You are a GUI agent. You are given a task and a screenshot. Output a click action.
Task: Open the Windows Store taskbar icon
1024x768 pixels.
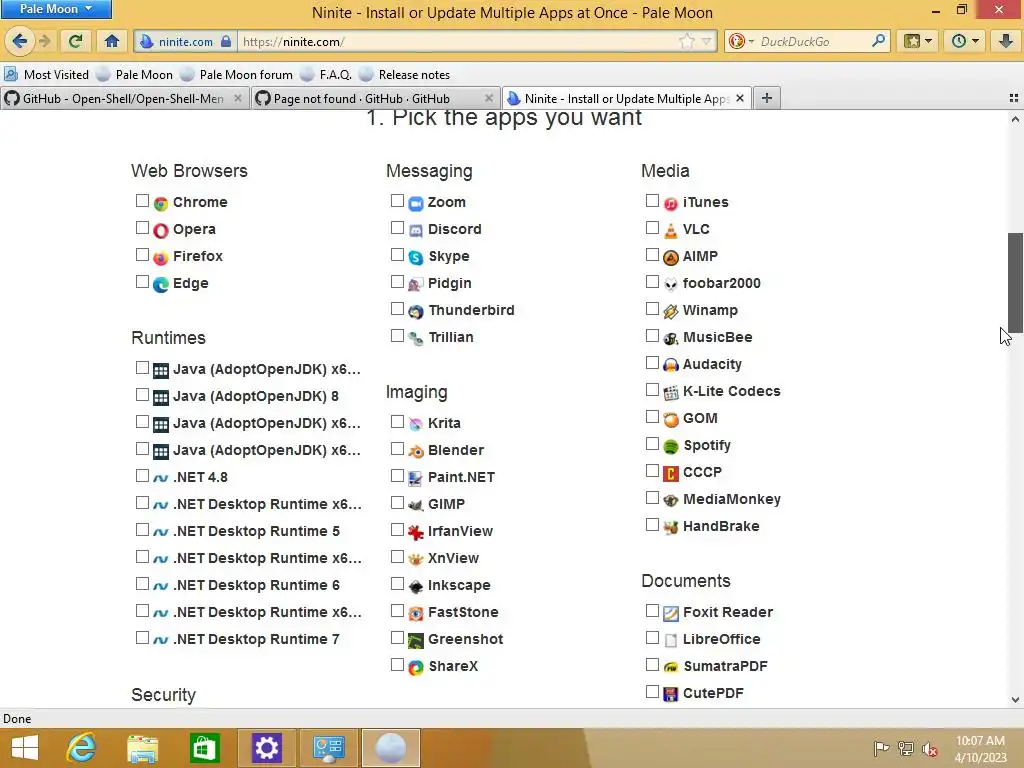pyautogui.click(x=204, y=748)
